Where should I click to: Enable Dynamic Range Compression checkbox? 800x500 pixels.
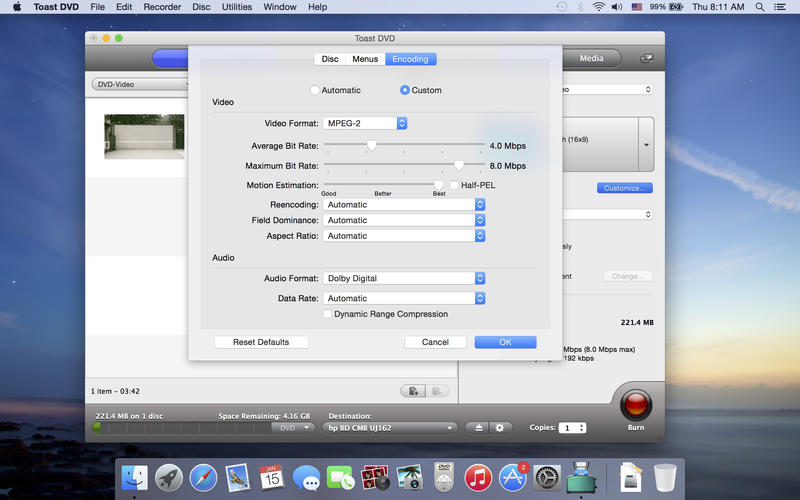327,314
